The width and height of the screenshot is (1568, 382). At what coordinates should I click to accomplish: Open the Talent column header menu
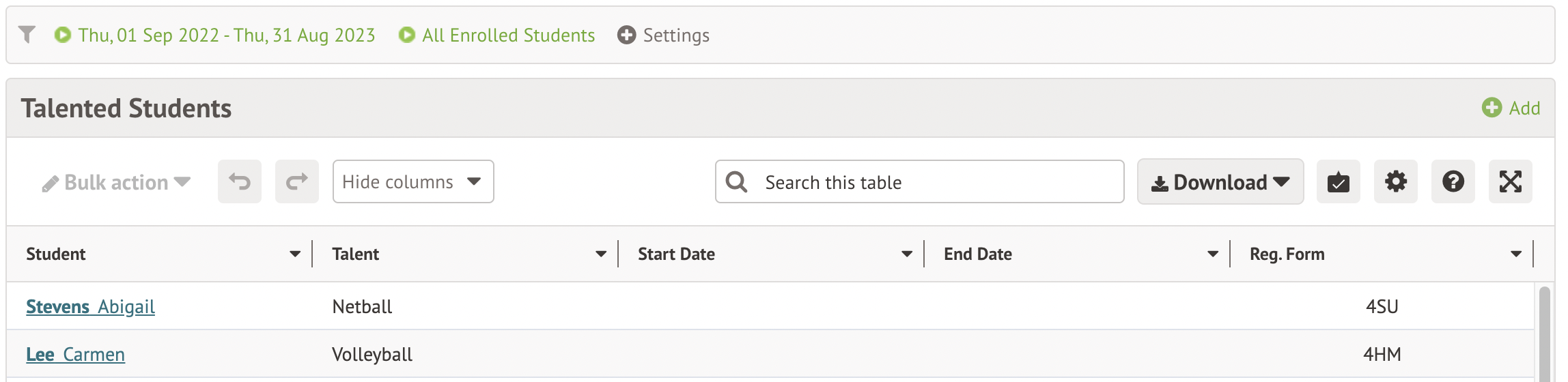coord(601,254)
